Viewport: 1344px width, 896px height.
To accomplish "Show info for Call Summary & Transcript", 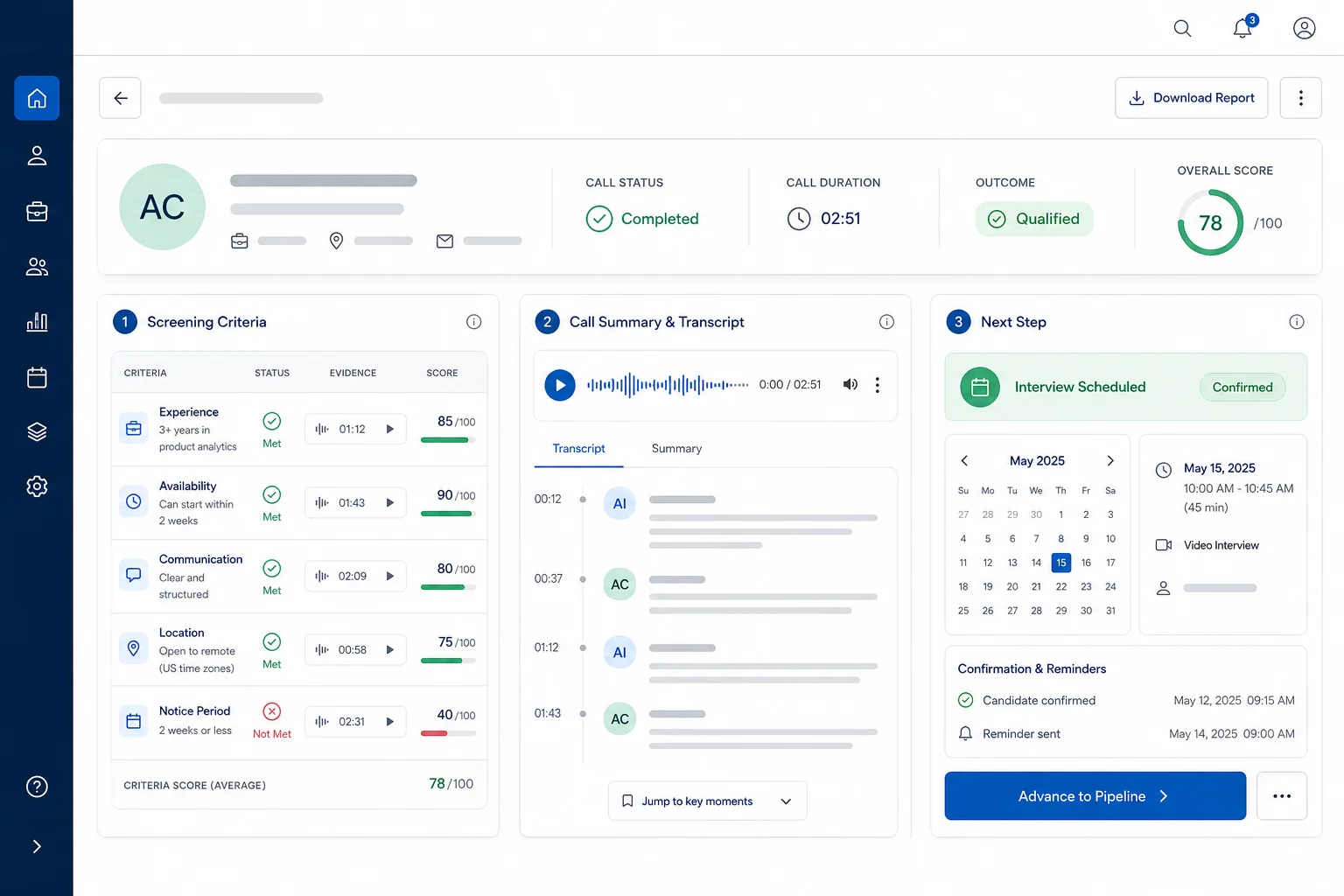I will pyautogui.click(x=886, y=322).
